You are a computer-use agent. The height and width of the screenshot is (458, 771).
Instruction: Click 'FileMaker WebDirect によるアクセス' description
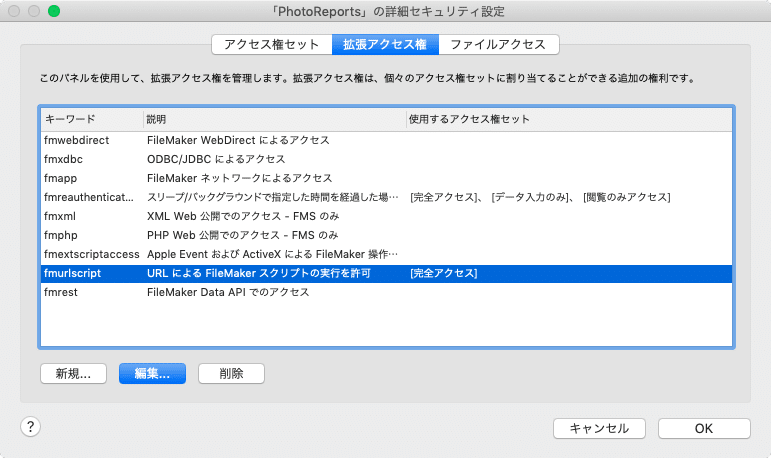click(x=238, y=140)
